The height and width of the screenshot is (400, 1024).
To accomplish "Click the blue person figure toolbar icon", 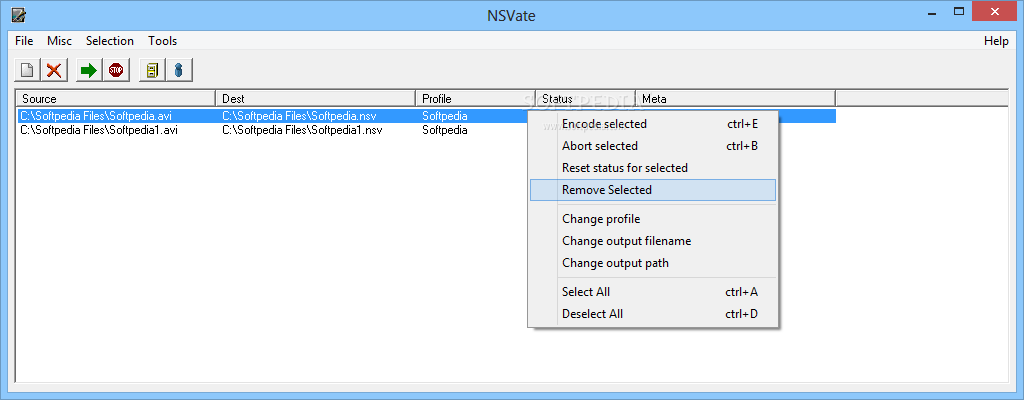I will pos(179,70).
